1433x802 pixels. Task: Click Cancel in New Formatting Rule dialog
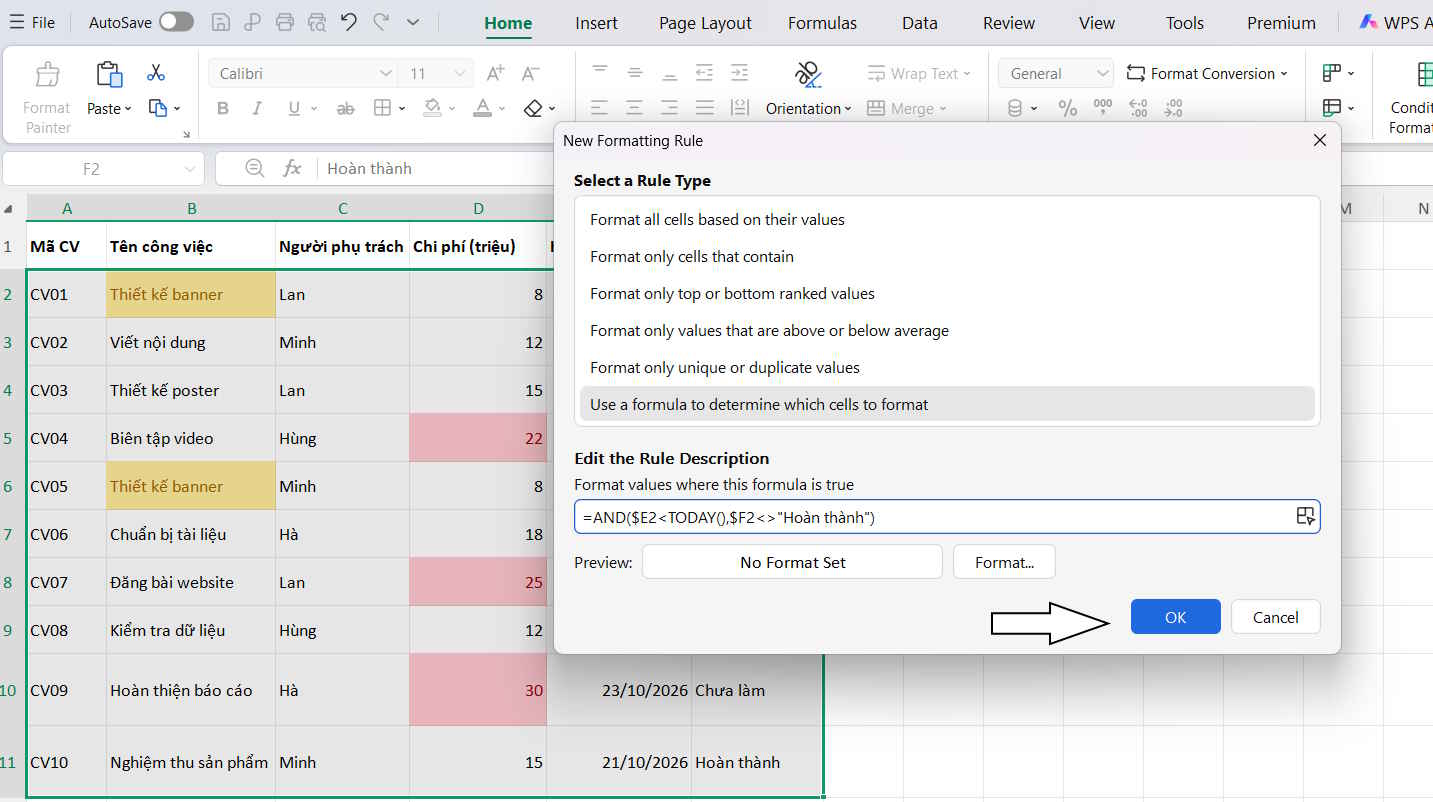pyautogui.click(x=1276, y=617)
